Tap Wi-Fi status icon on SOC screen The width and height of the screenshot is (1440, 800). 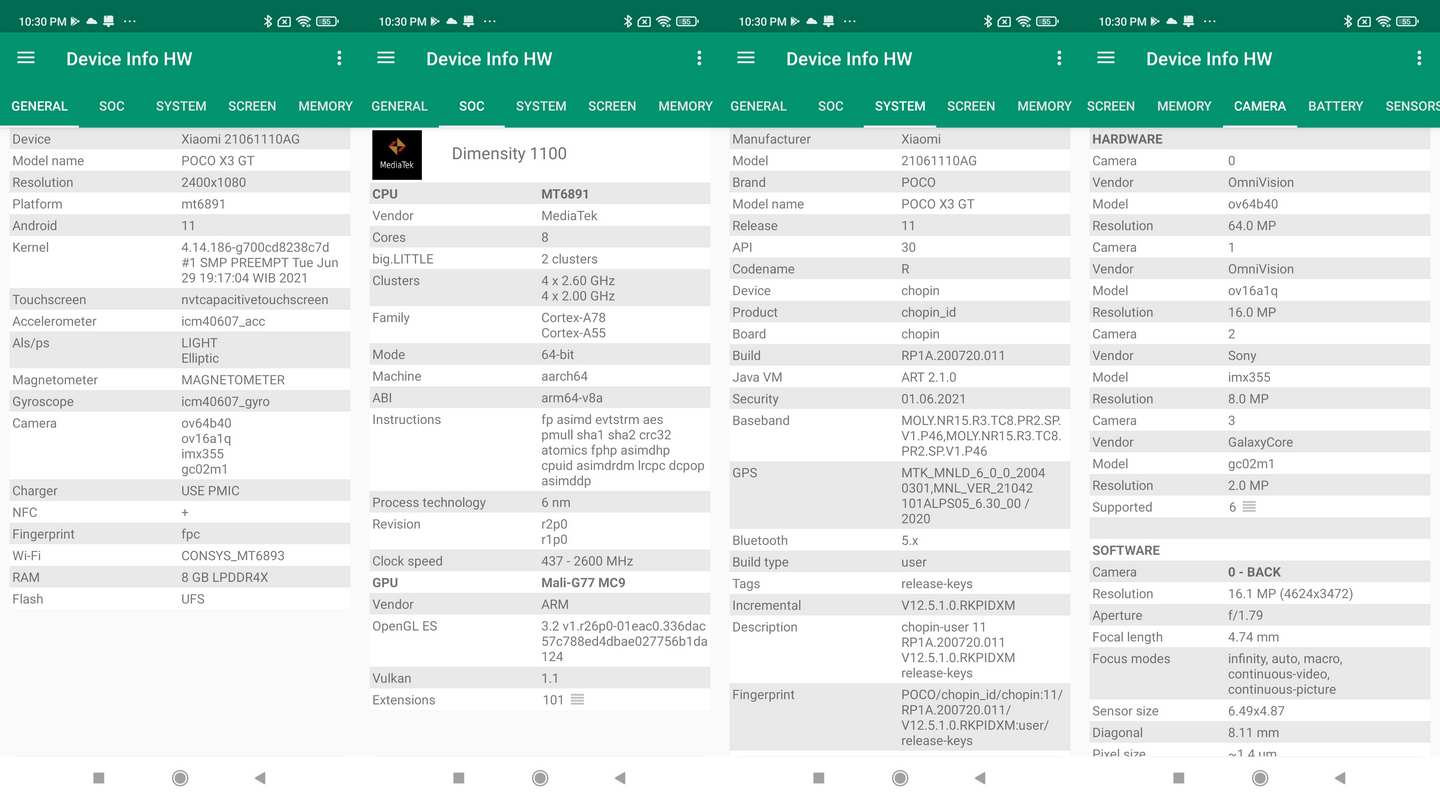pos(663,21)
